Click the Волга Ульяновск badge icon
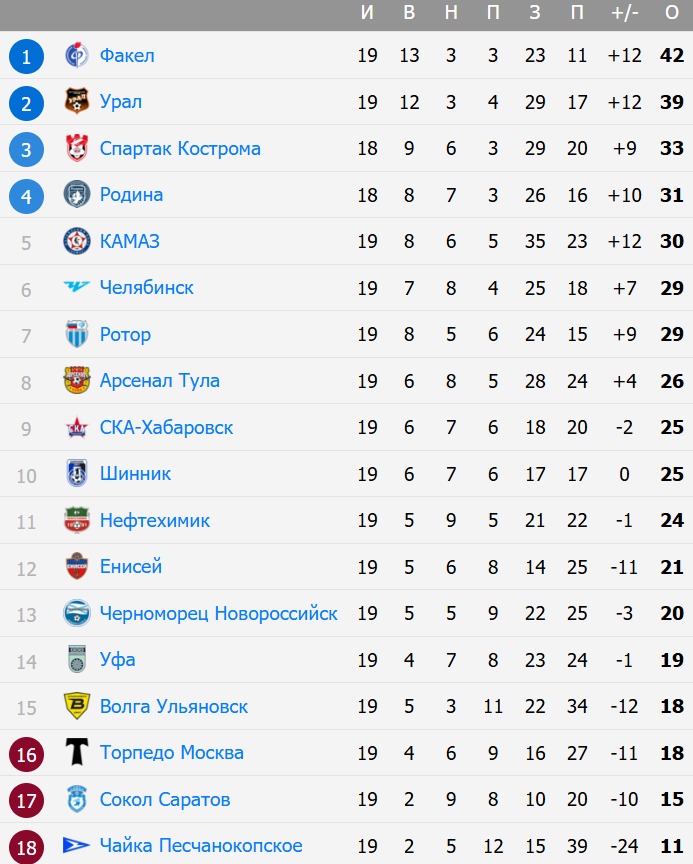 pyautogui.click(x=77, y=707)
